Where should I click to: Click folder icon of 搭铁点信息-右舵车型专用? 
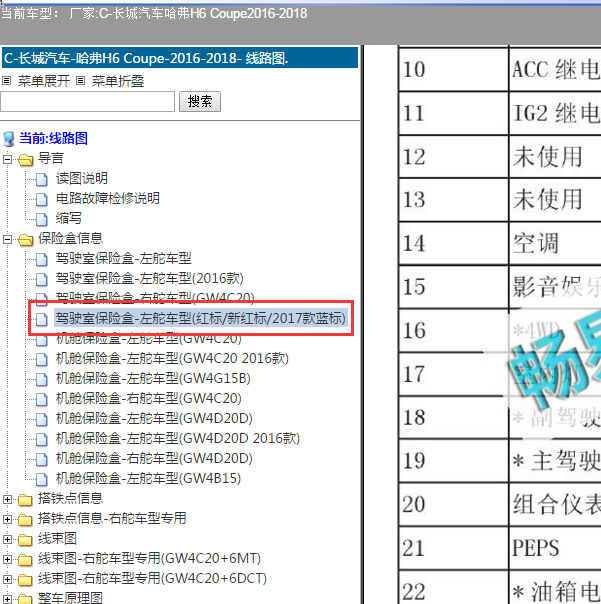click(x=25, y=520)
